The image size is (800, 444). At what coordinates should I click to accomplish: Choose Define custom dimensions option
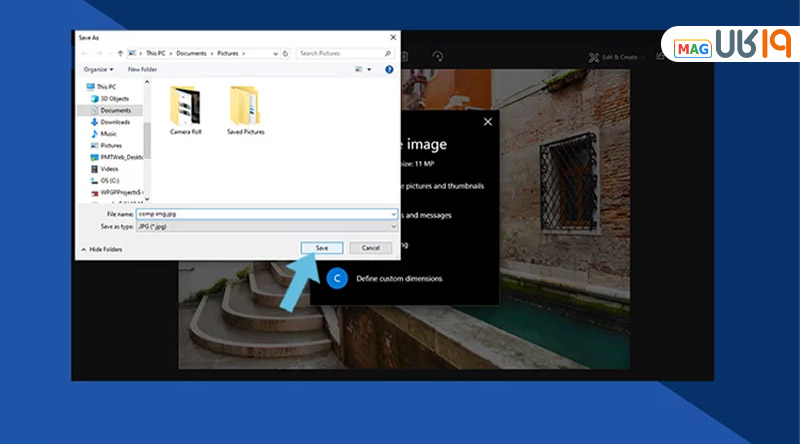click(398, 278)
